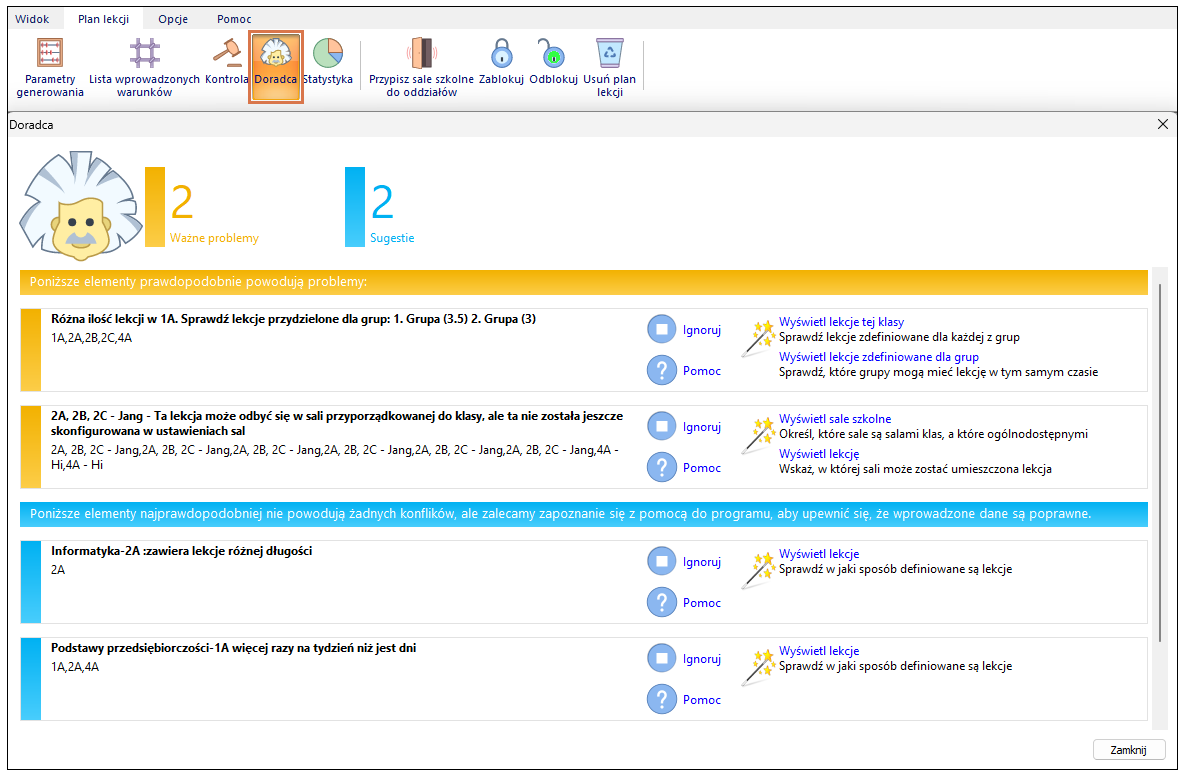Click the Einstein advisor mascot image
Viewport: 1183px width, 775px height.
(x=80, y=205)
